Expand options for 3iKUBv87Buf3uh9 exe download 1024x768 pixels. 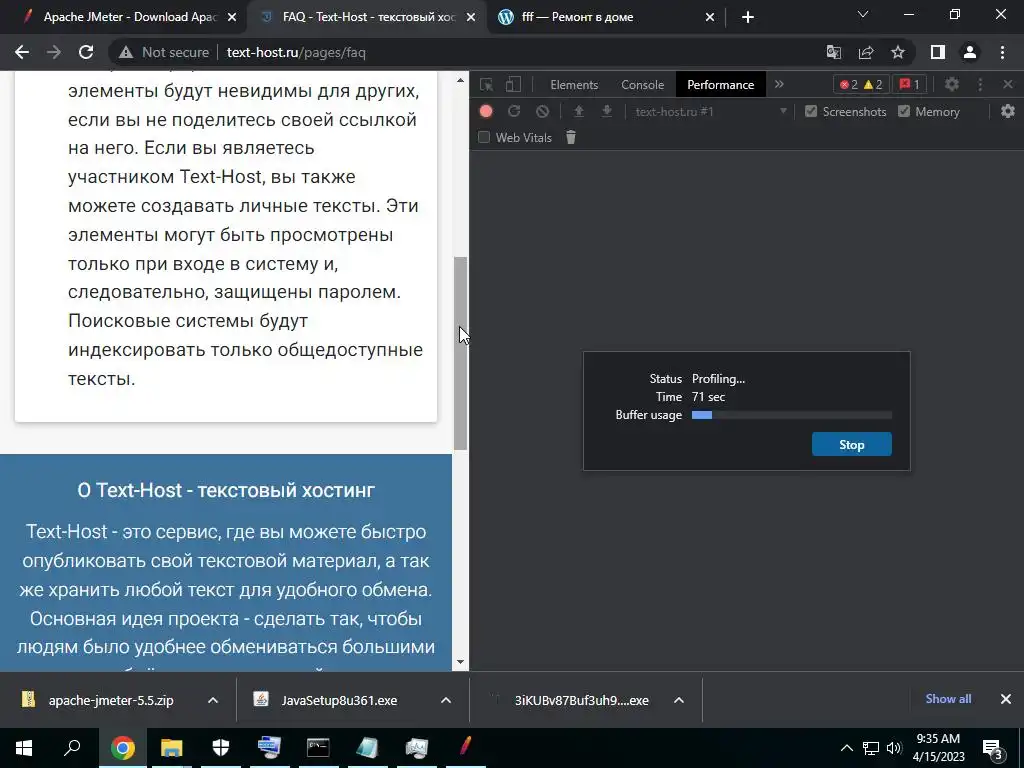[x=679, y=700]
